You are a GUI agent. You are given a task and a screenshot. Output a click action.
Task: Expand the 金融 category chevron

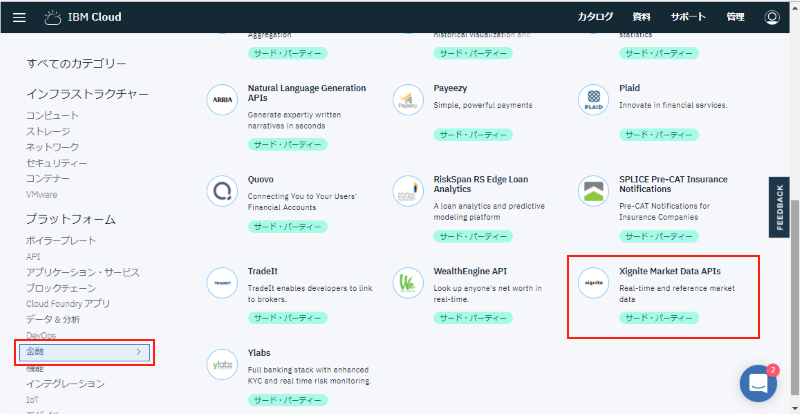pos(138,352)
